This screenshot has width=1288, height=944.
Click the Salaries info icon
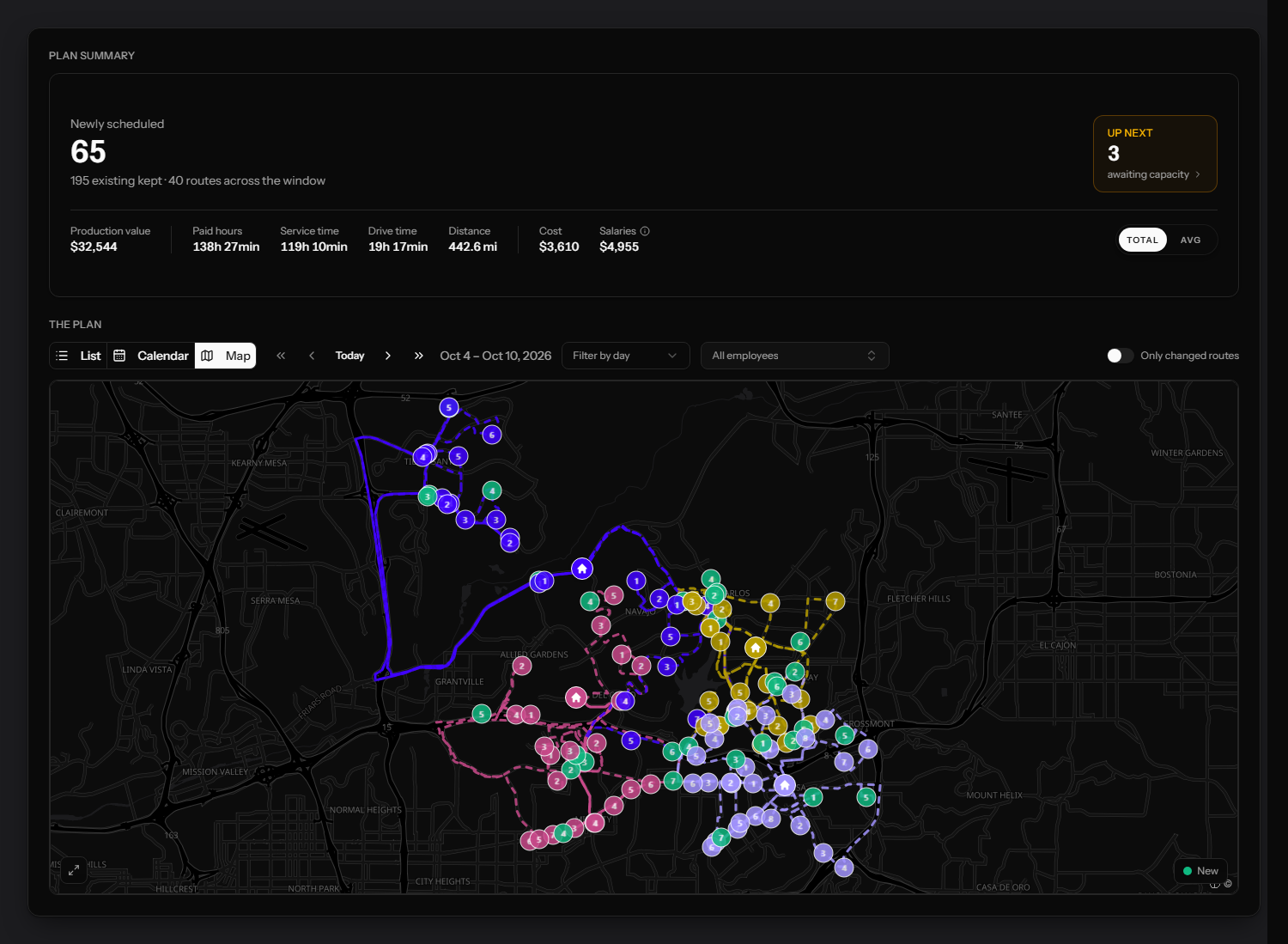tap(645, 231)
